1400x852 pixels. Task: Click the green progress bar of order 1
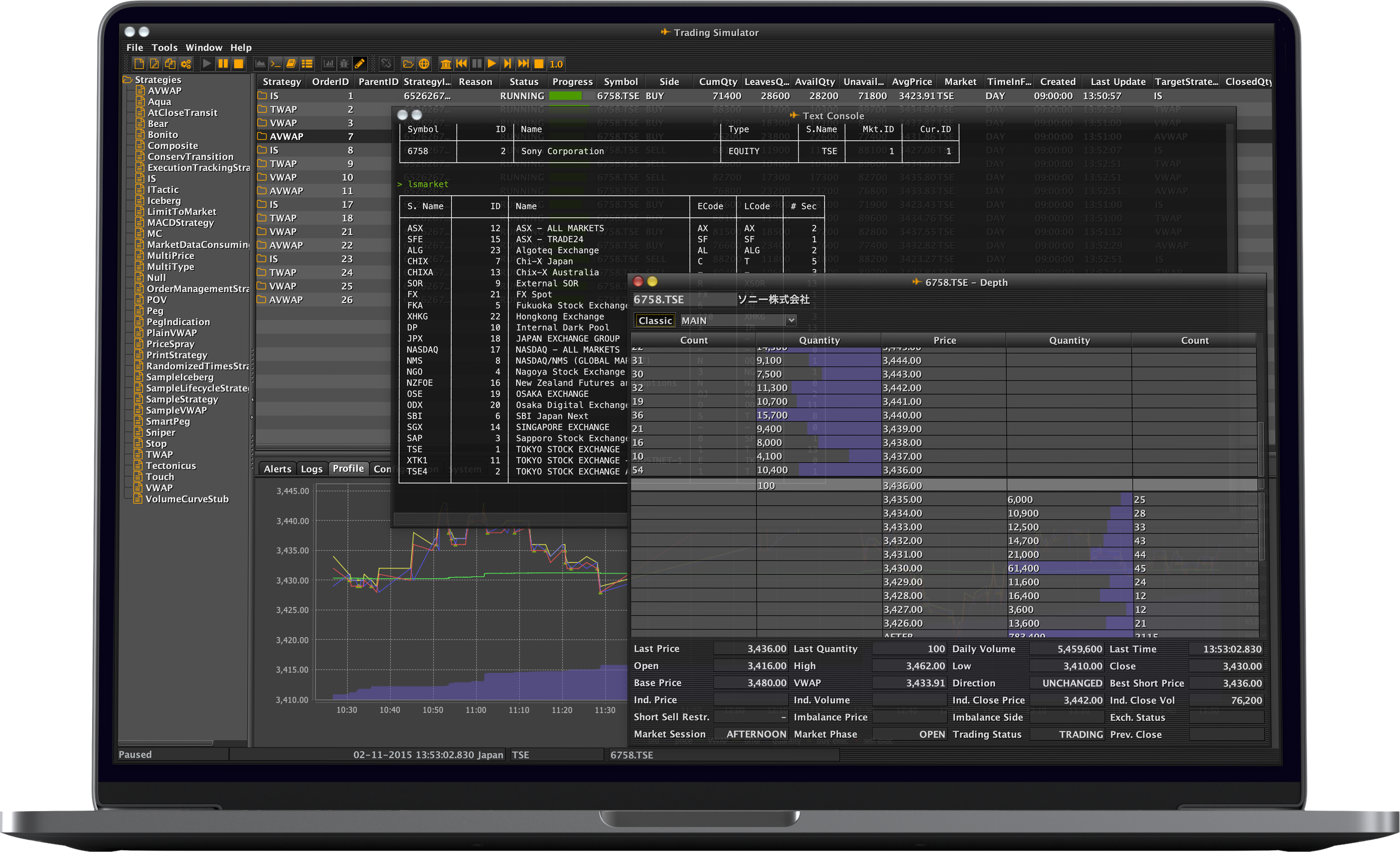[x=565, y=96]
